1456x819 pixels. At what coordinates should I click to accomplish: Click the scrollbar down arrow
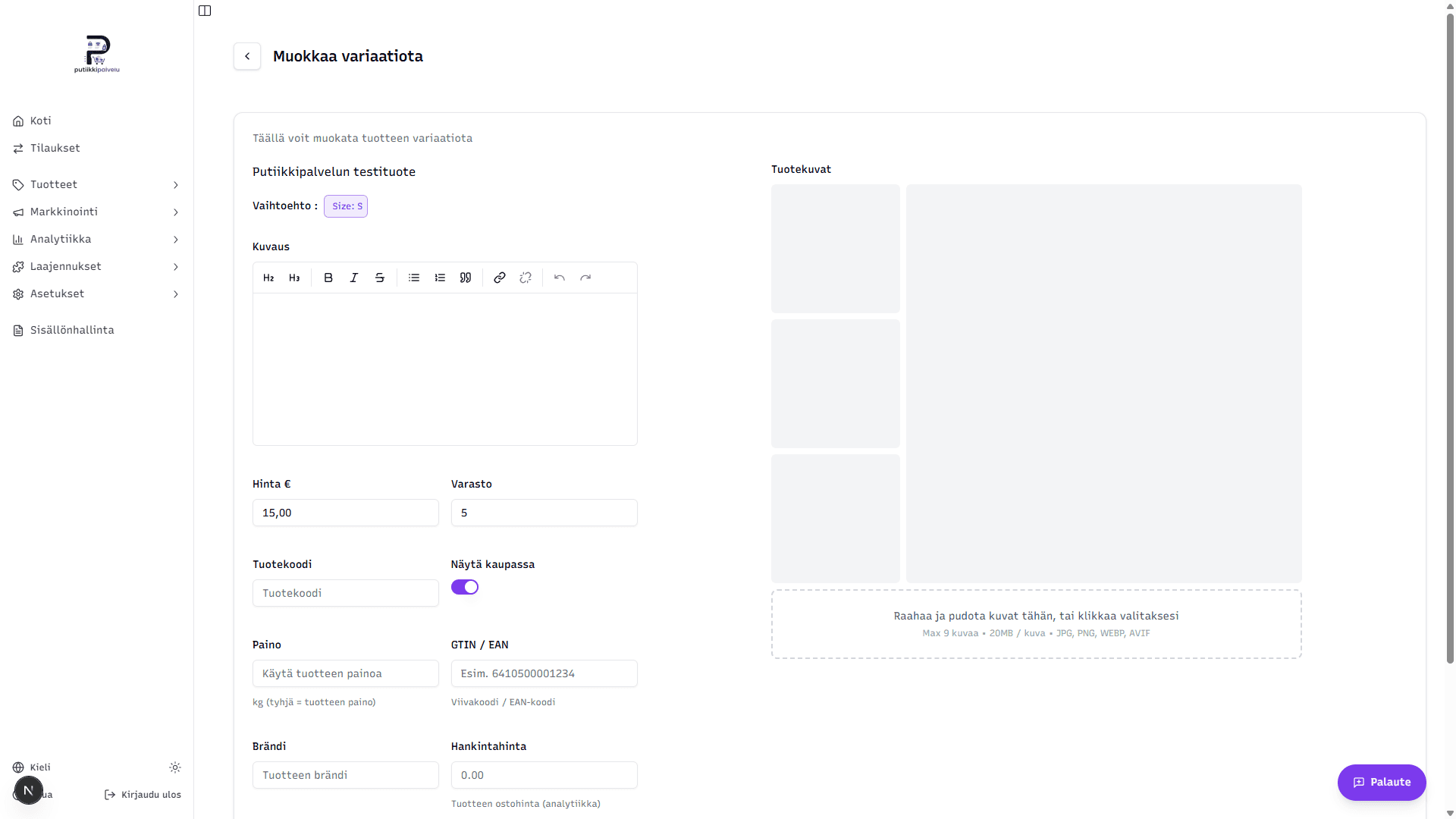(1450, 813)
